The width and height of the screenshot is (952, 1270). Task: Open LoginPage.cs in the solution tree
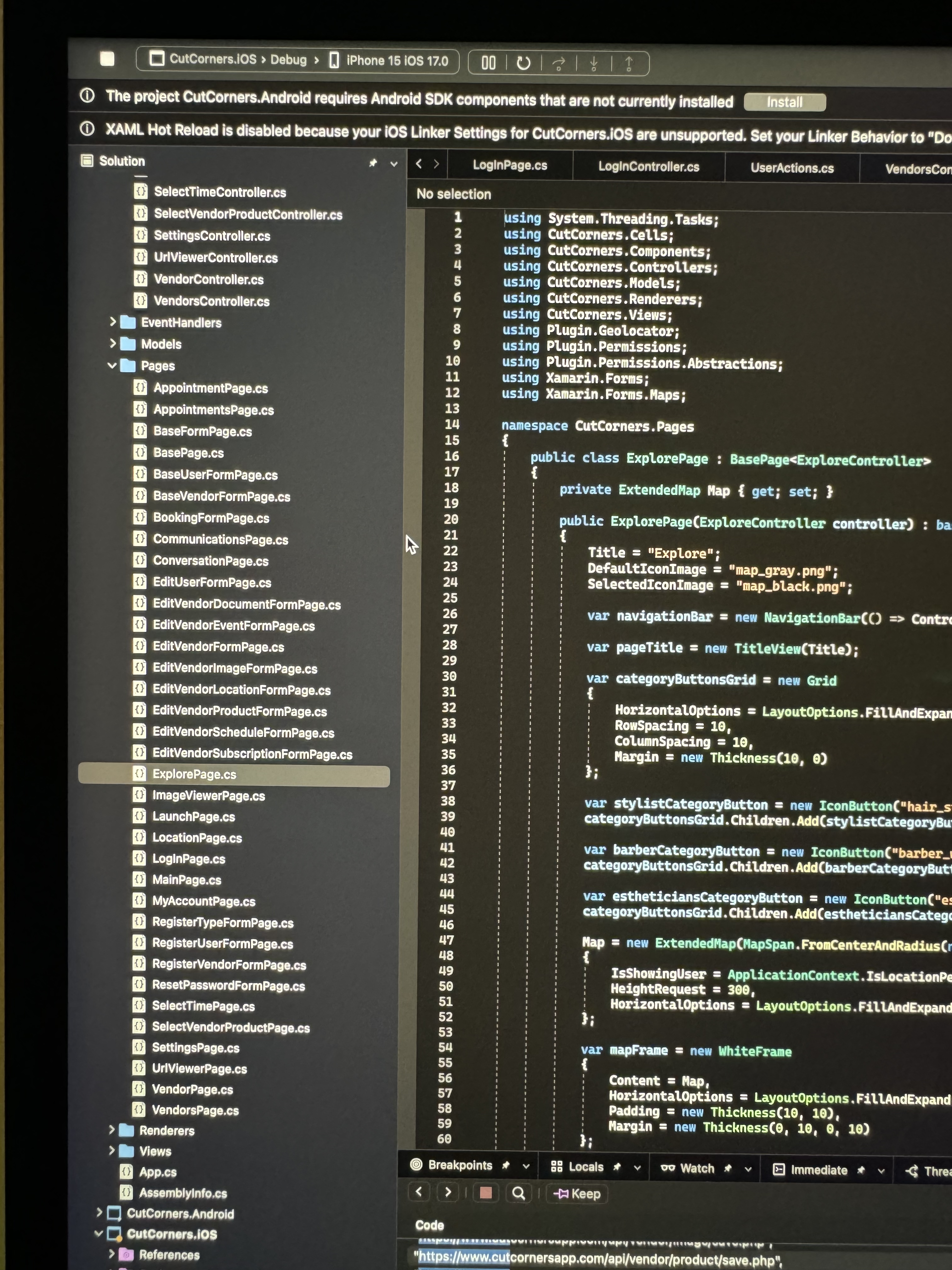188,859
